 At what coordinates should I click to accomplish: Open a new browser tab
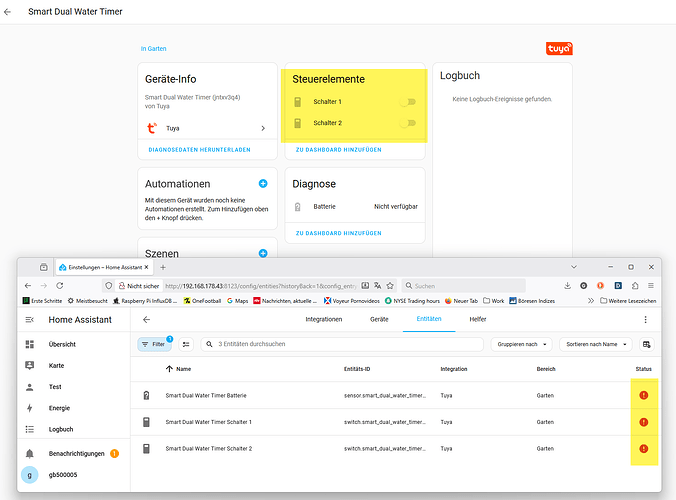[163, 267]
